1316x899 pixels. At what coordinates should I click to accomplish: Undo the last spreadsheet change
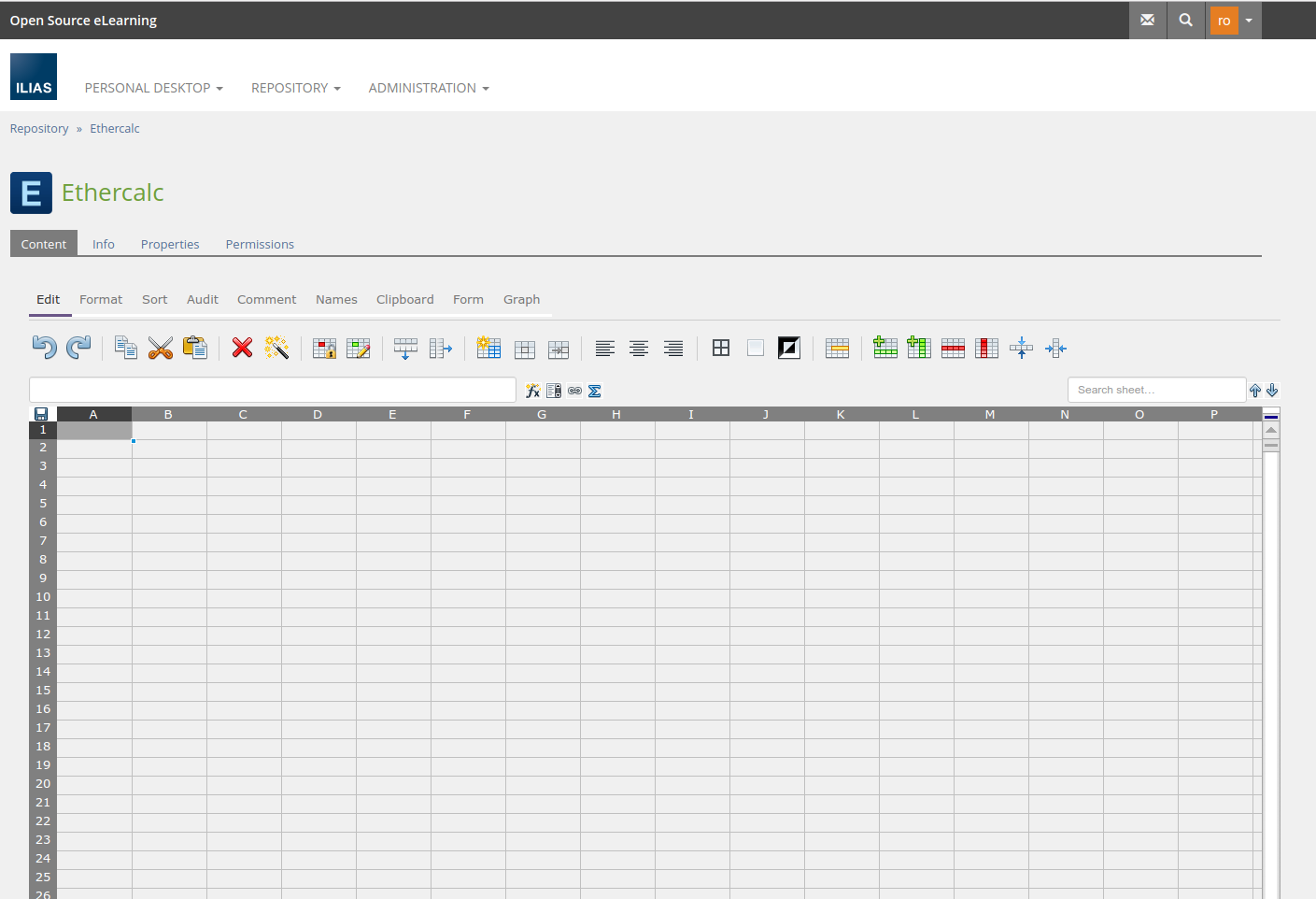coord(44,347)
